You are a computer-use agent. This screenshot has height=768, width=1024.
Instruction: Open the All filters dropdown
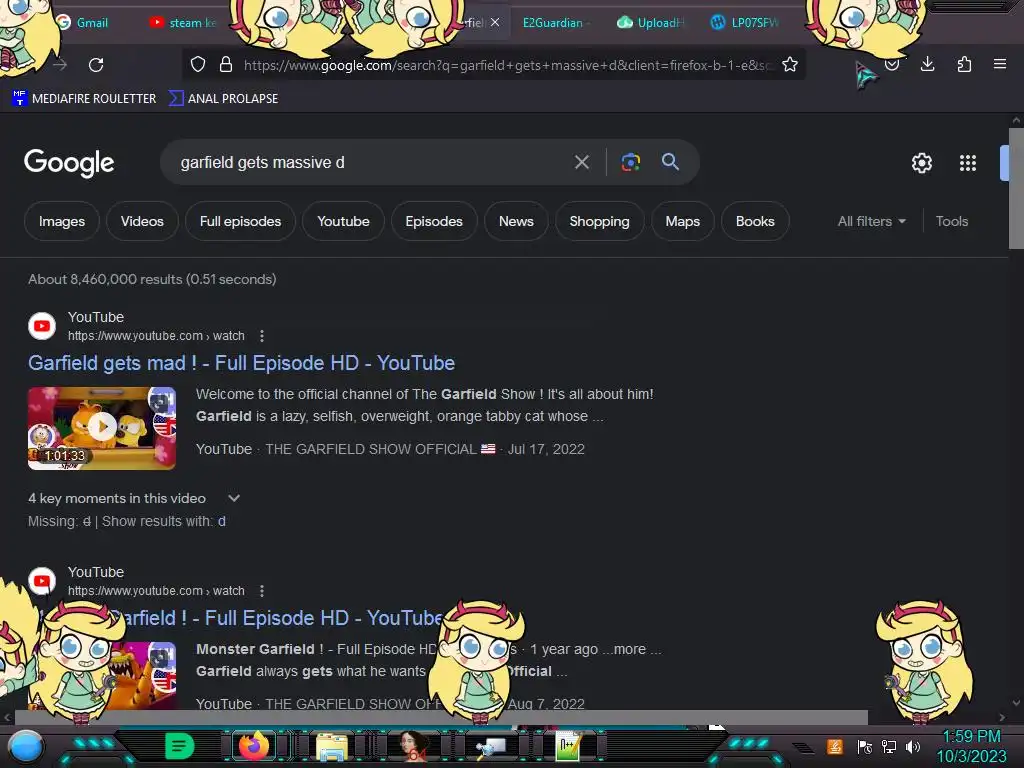click(871, 221)
